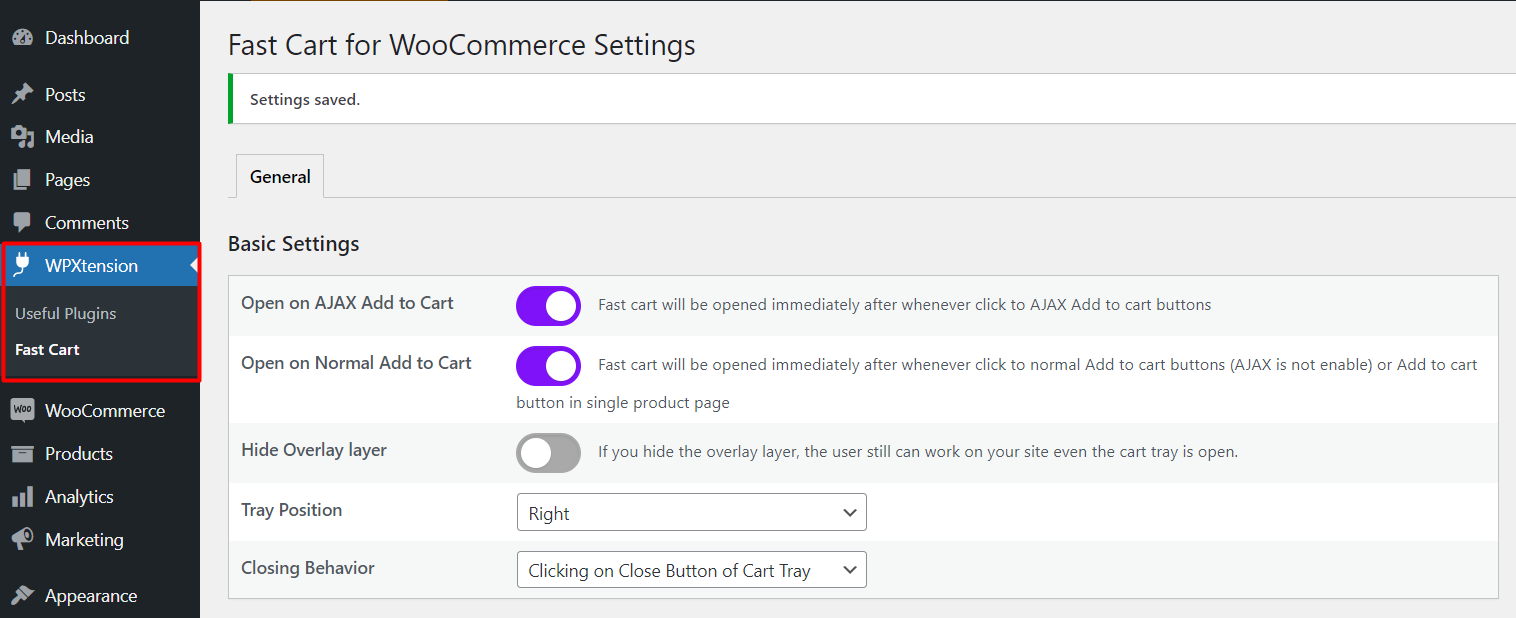Click the 'Fast Cart for WooCommerce Settings' title

462,45
